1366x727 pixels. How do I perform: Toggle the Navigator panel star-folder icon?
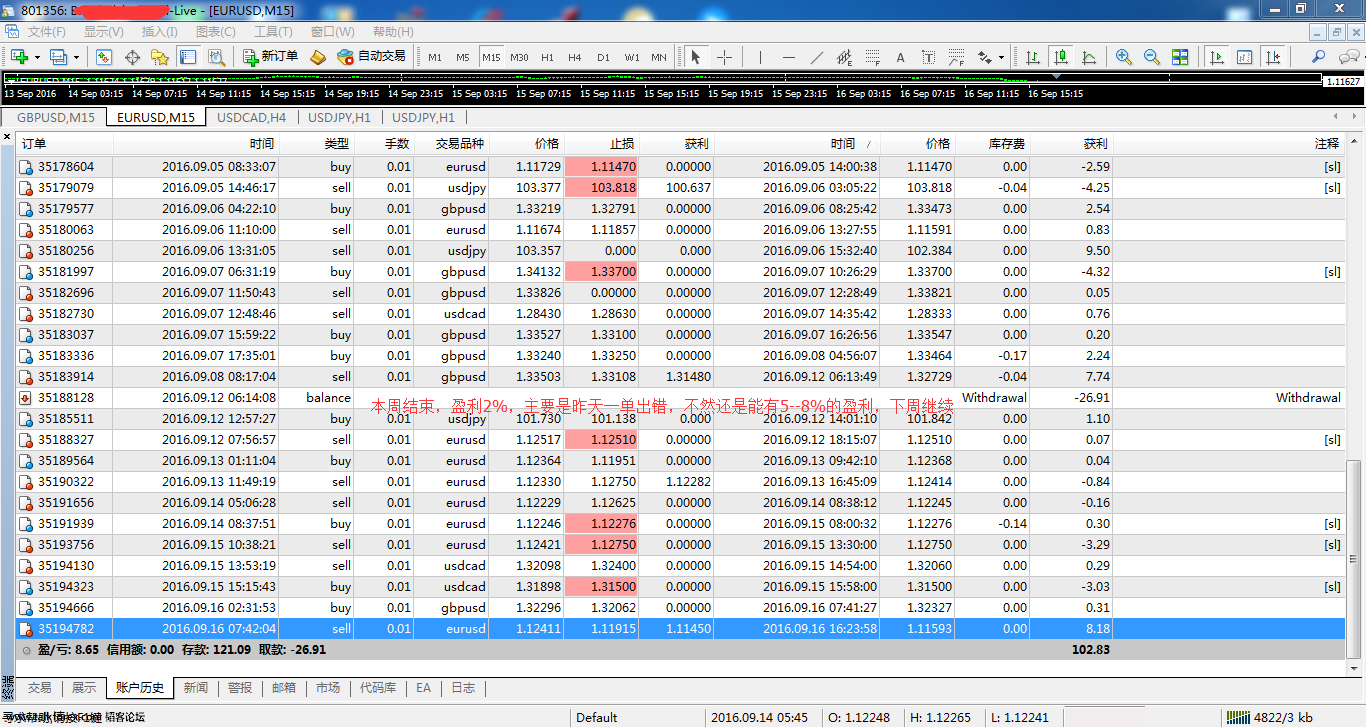tap(160, 57)
